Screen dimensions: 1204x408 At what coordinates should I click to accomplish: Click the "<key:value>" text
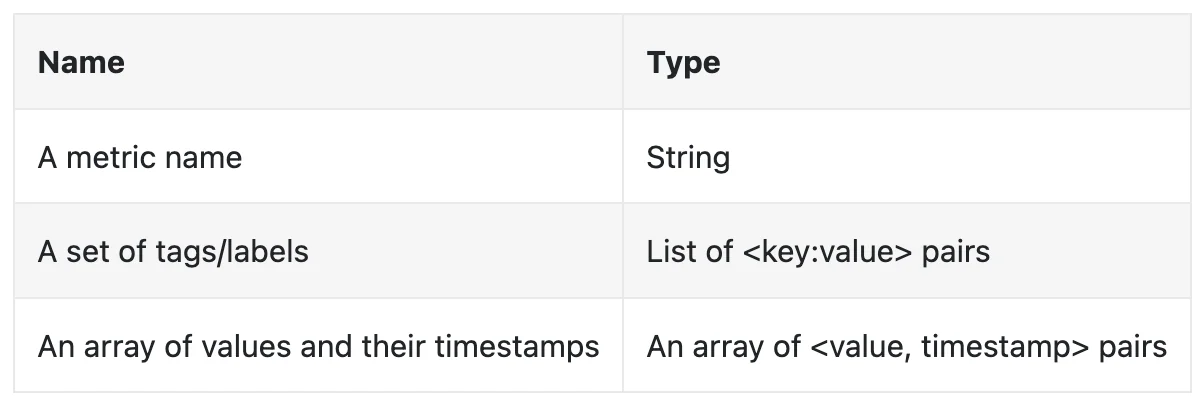pos(828,252)
